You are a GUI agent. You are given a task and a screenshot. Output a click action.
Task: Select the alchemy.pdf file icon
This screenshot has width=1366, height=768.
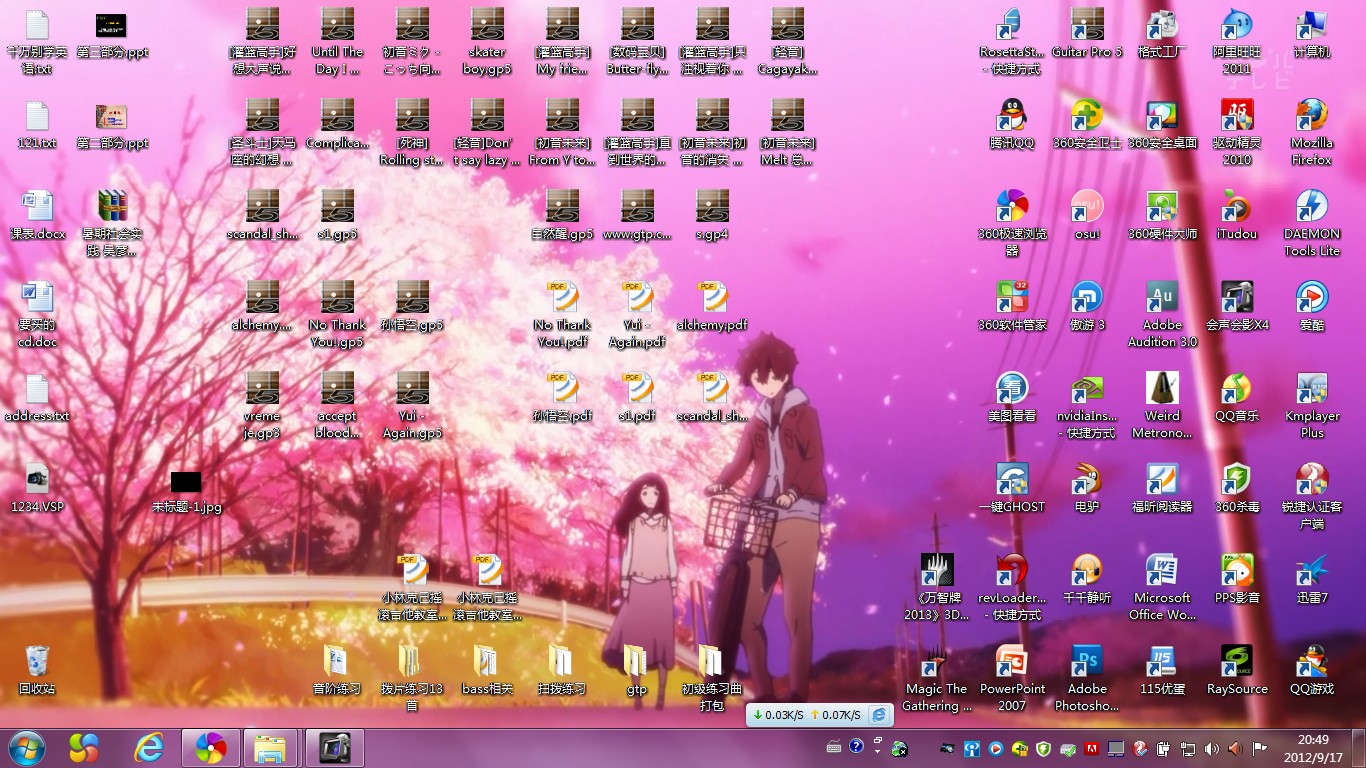coord(712,298)
